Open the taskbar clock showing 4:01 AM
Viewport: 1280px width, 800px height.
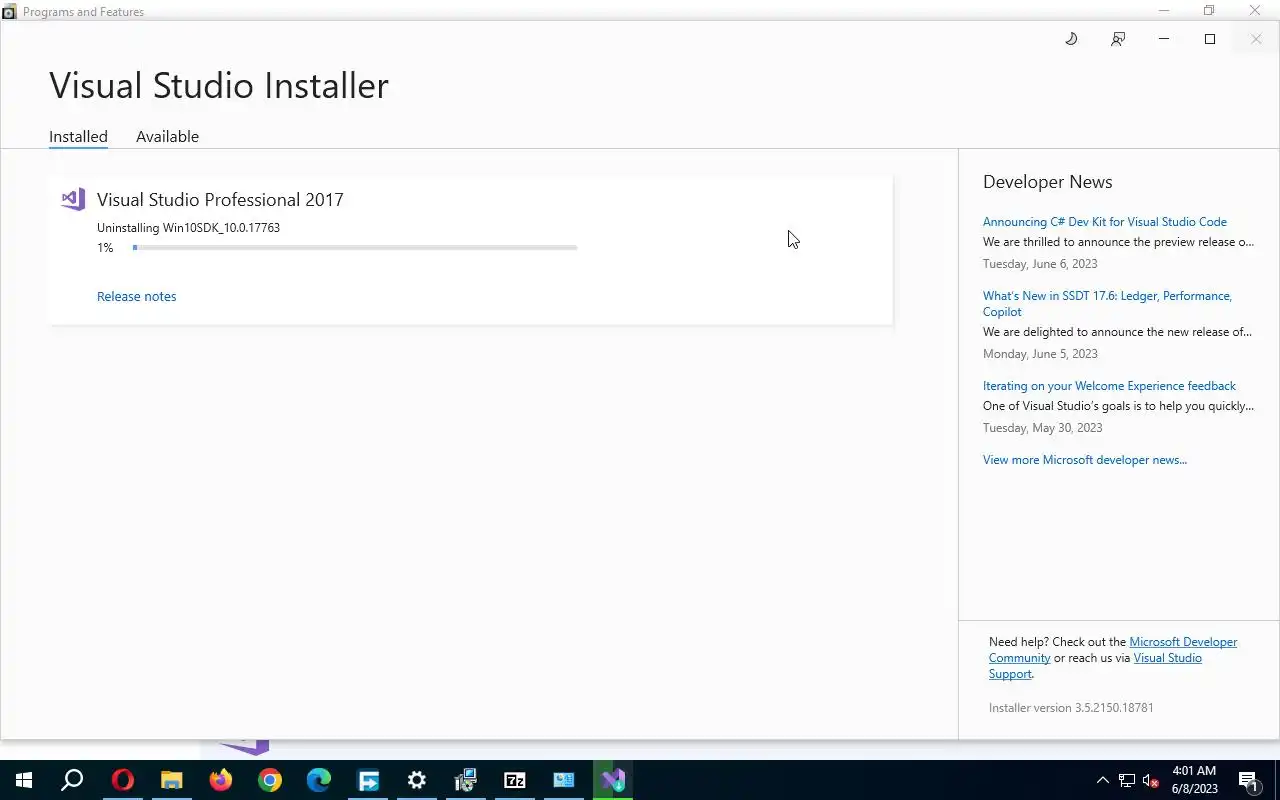point(1194,780)
